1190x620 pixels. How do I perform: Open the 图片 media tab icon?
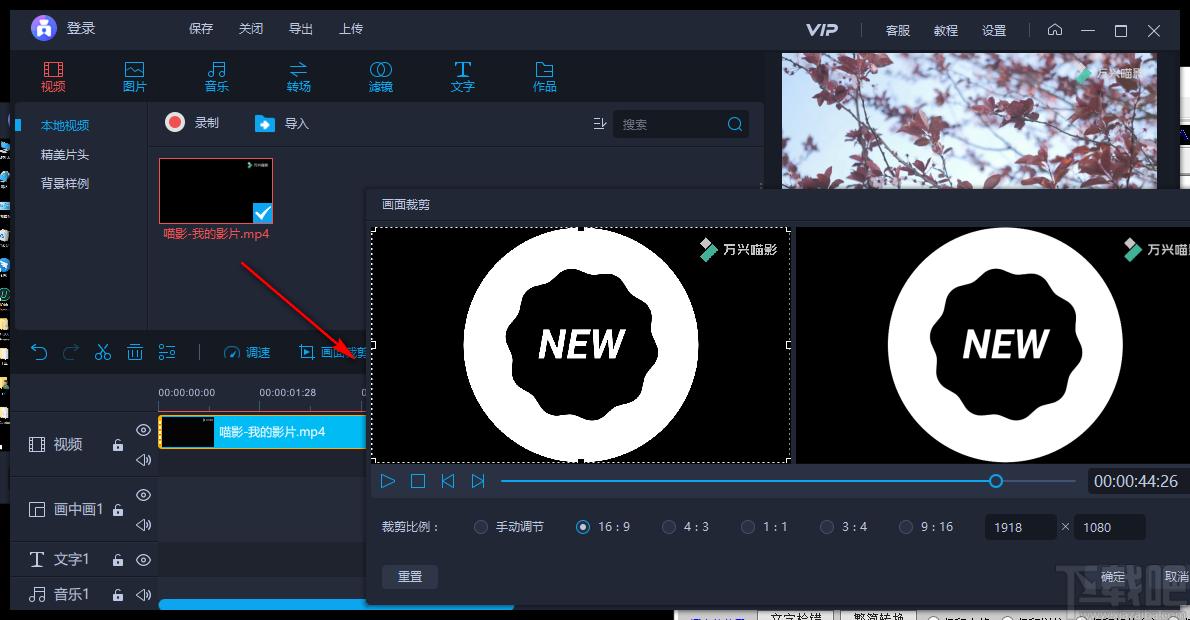click(134, 70)
